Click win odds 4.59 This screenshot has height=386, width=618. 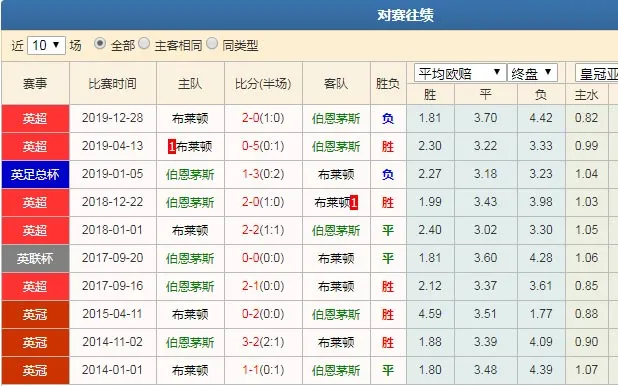pyautogui.click(x=430, y=314)
